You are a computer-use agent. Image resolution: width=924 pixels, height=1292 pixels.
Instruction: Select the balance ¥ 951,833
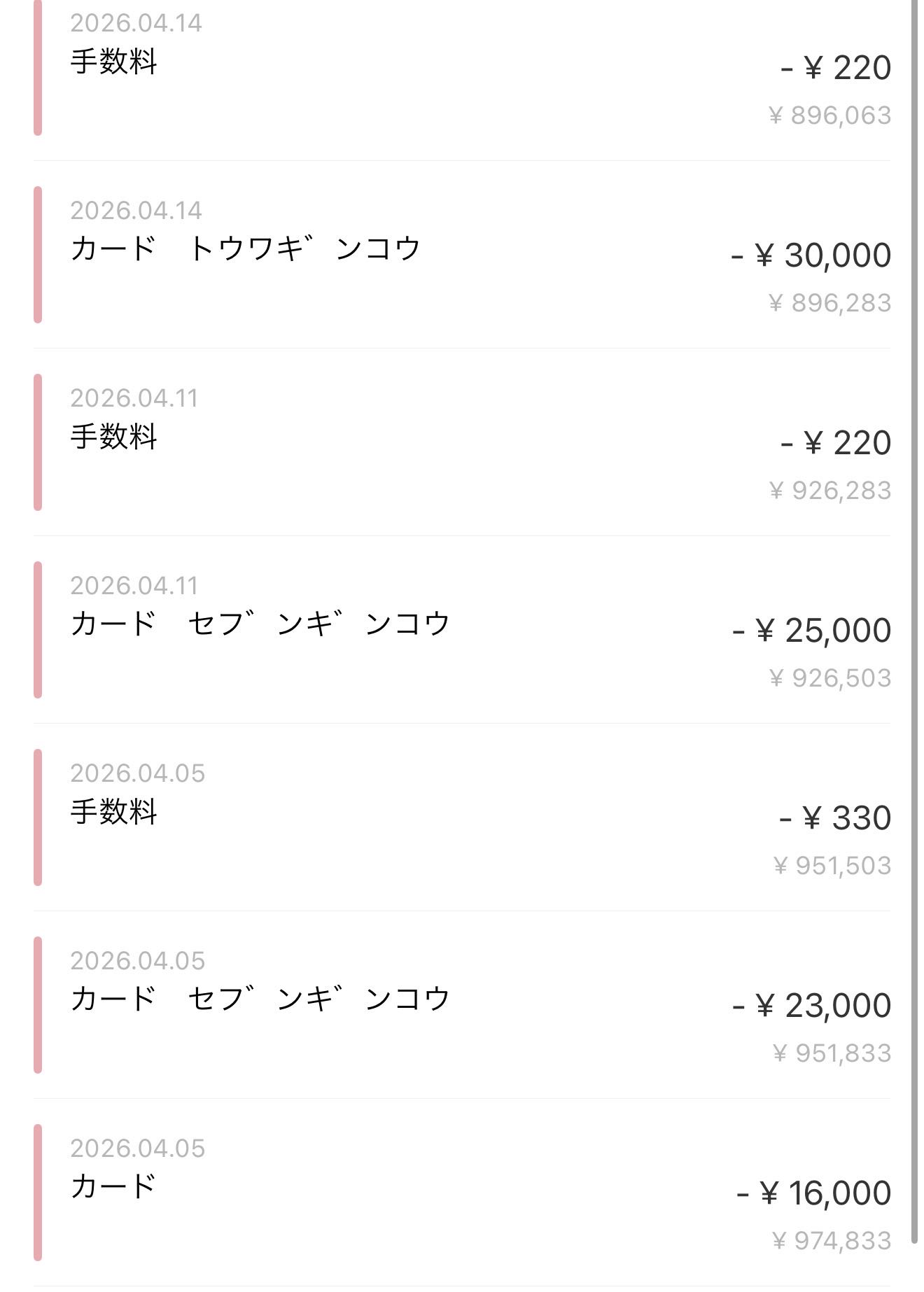coord(832,1053)
